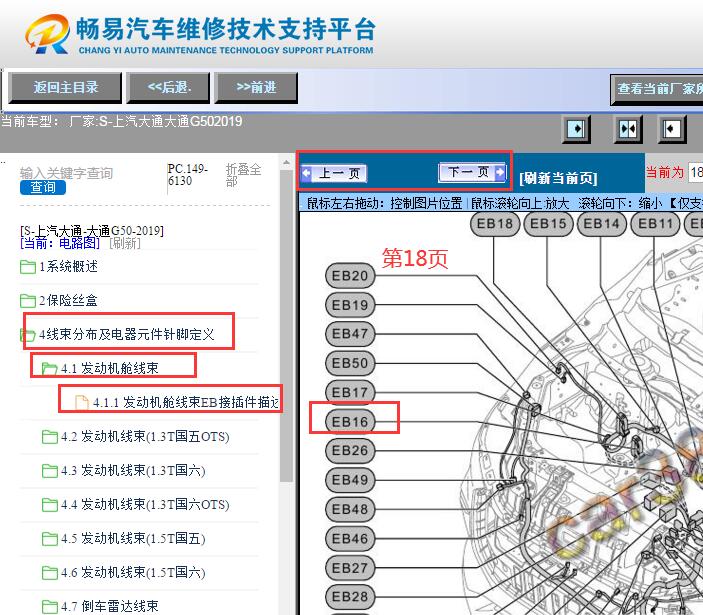
Task: Click the left-panel layout icon with right arrow
Action: (576, 129)
